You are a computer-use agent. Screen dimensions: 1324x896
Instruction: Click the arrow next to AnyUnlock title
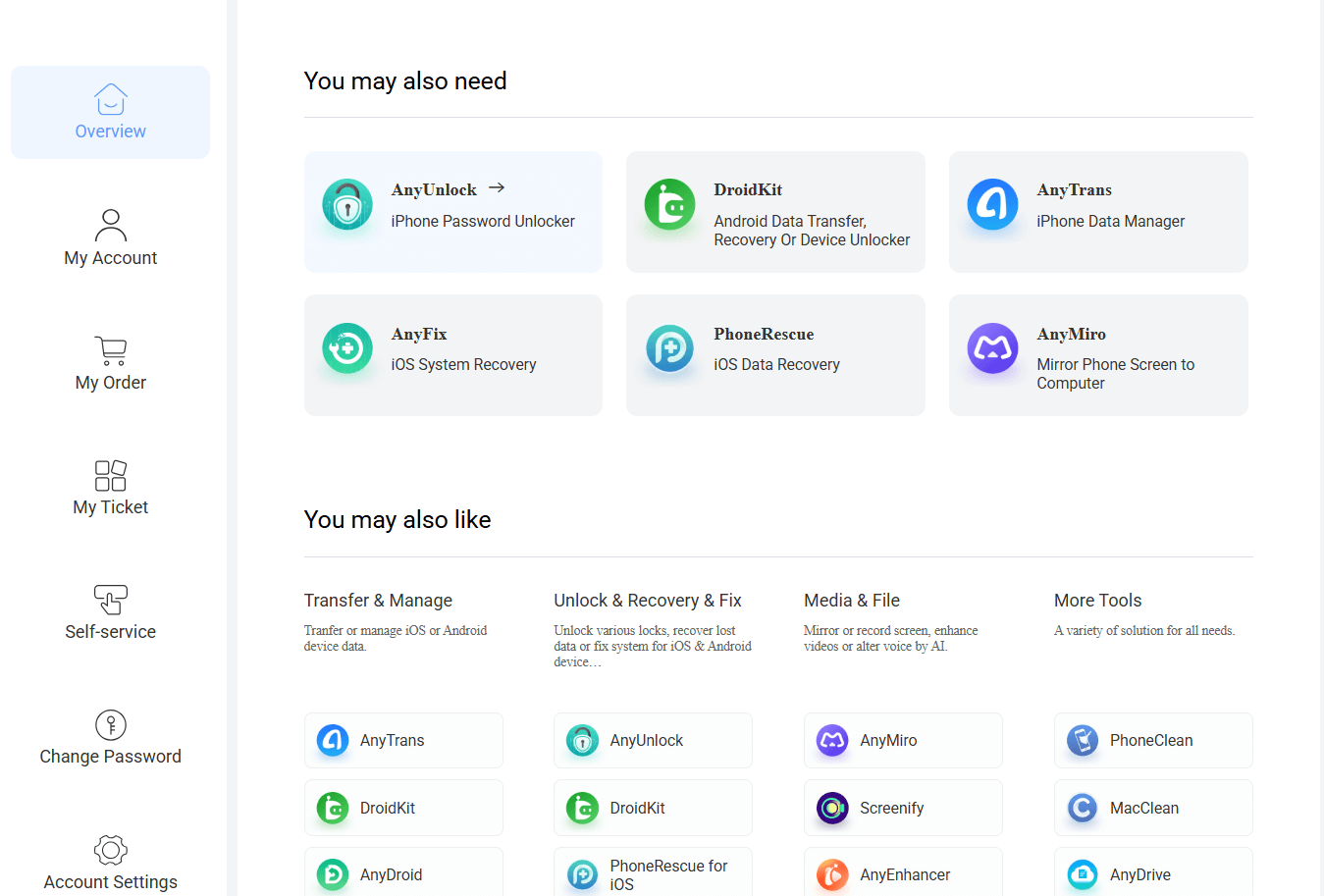click(497, 187)
